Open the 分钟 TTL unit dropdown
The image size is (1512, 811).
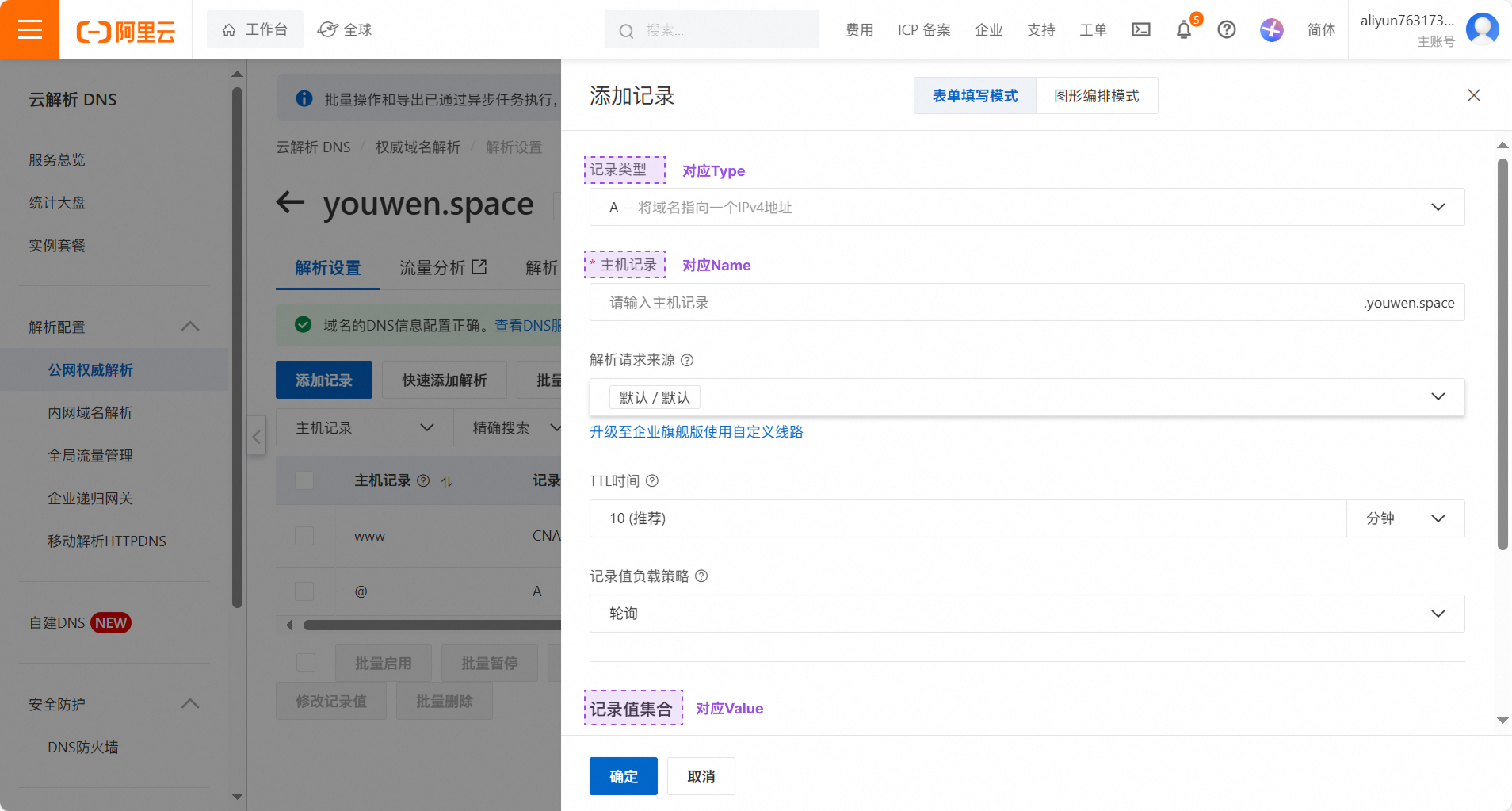(x=1406, y=518)
